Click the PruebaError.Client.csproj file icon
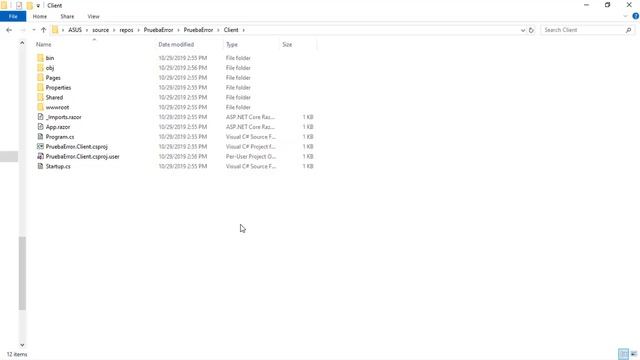This screenshot has width=640, height=360. tap(40, 146)
